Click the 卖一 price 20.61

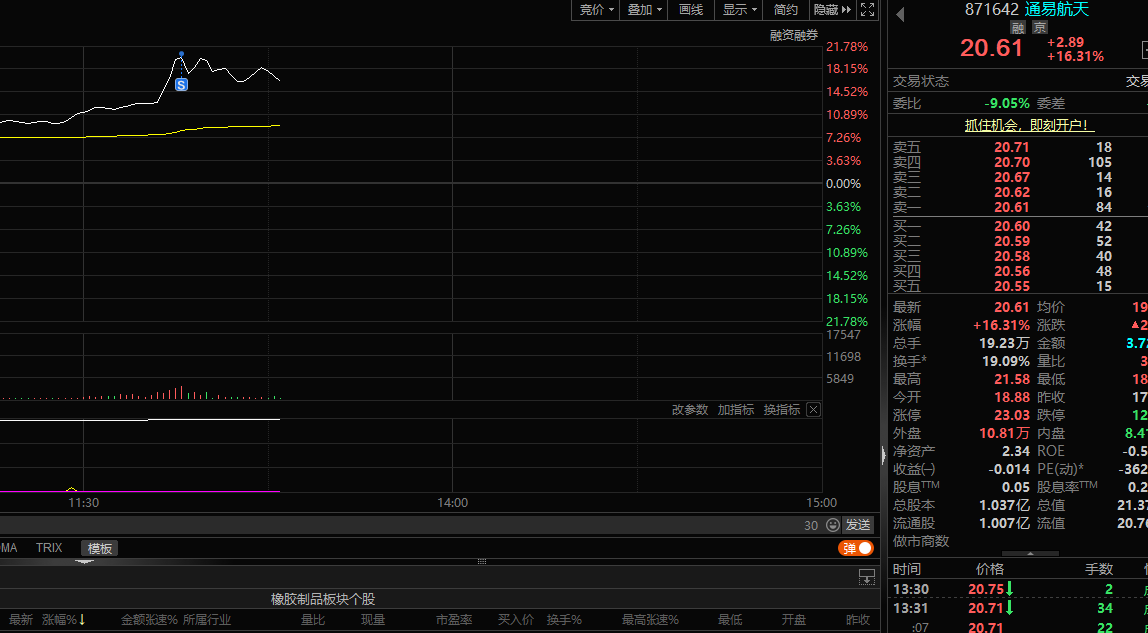1012,208
